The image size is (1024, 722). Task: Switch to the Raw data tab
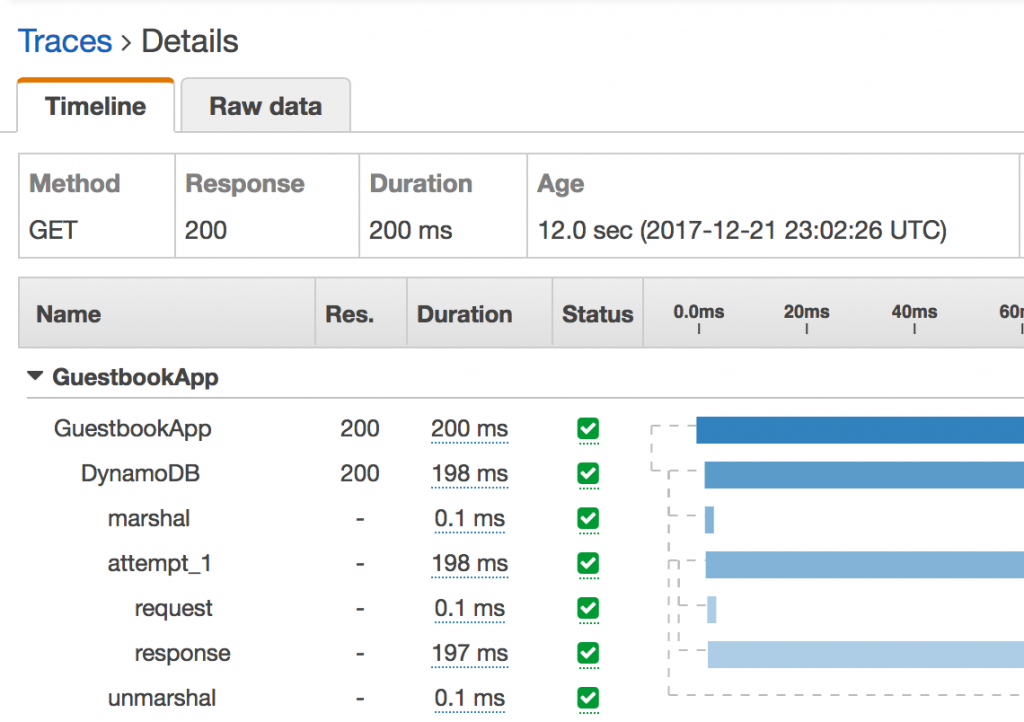click(265, 106)
